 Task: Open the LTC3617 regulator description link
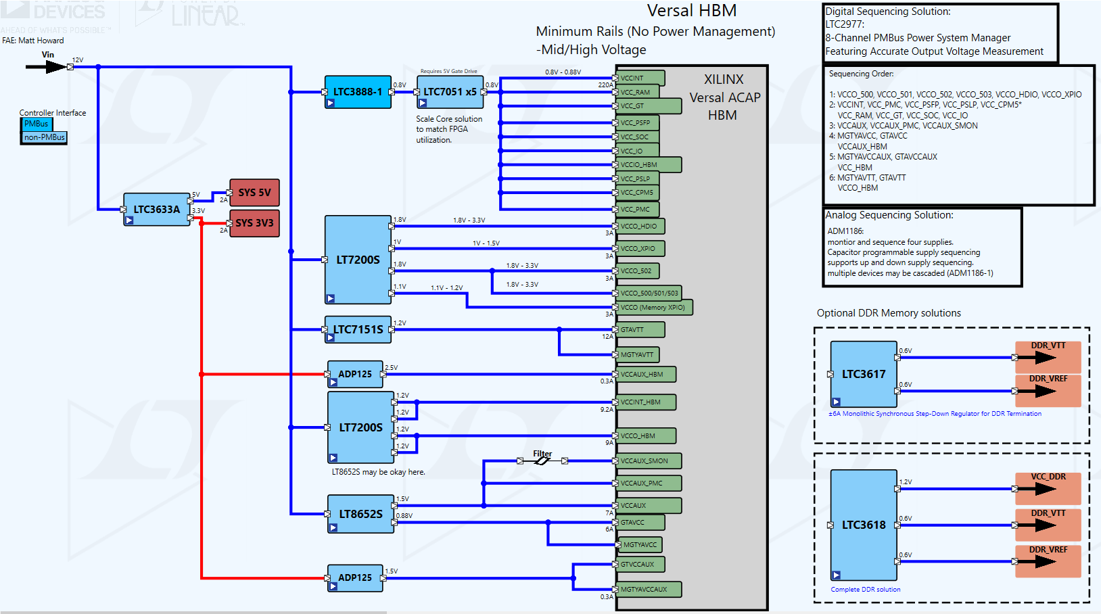(x=935, y=414)
